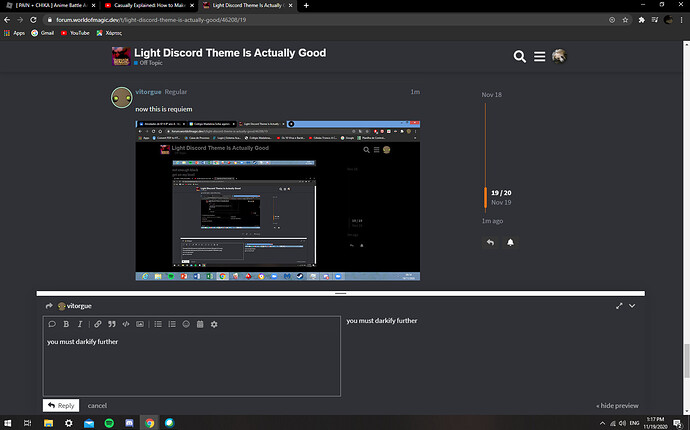
Task: Go back in browser
Action: 7,20
